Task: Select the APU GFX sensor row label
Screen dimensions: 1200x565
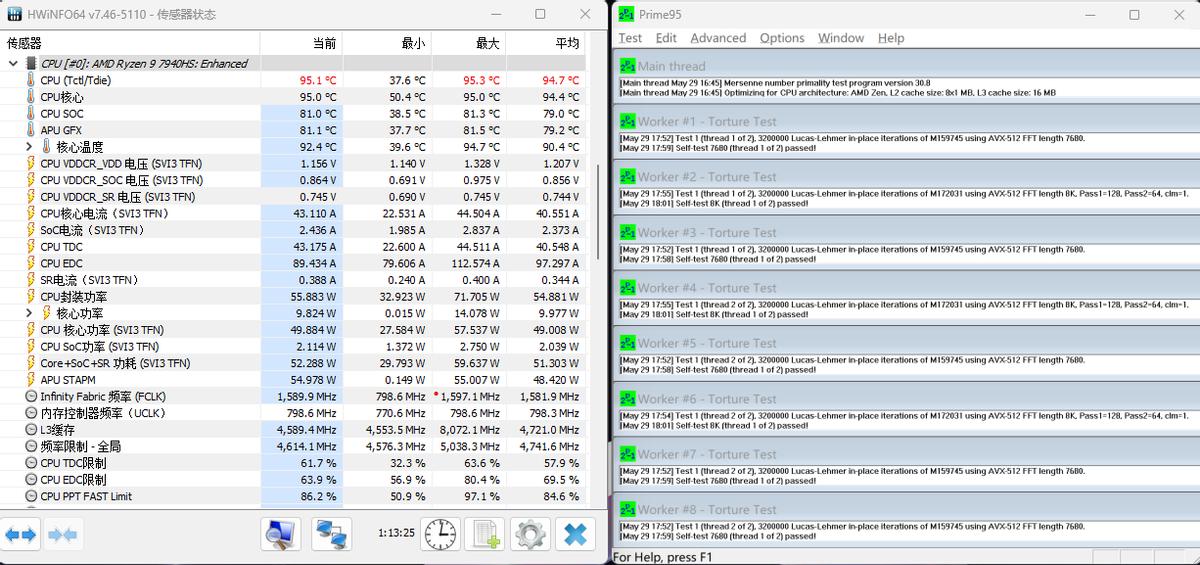Action: [x=61, y=130]
